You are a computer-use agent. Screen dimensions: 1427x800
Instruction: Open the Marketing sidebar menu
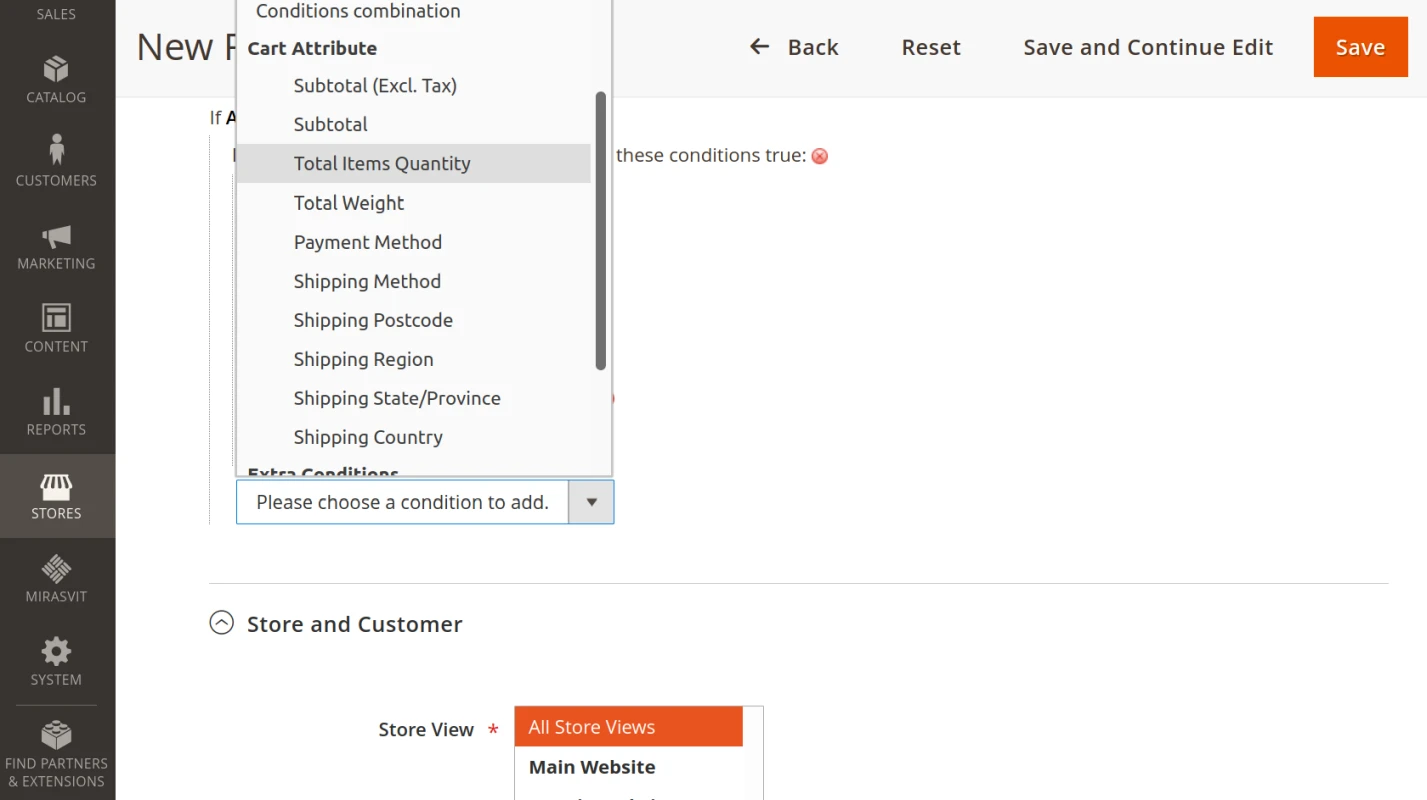55,248
